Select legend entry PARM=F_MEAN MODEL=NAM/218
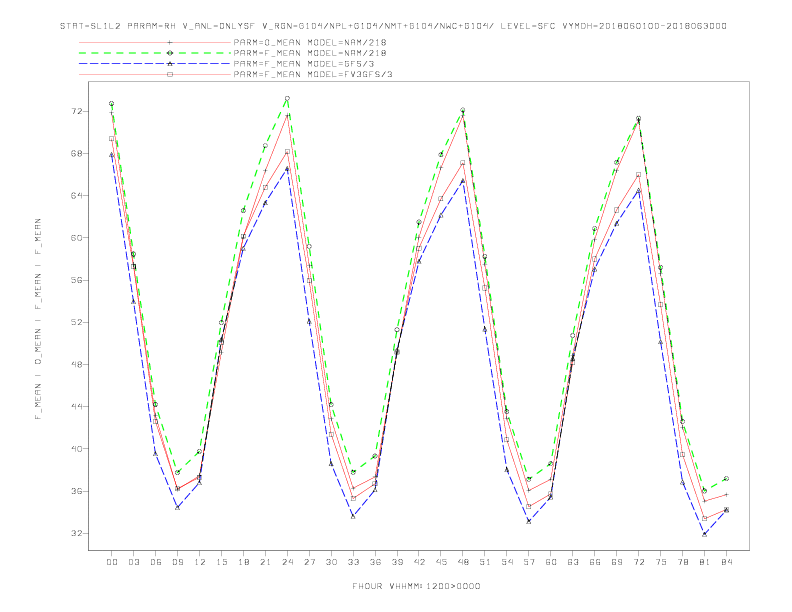This screenshot has width=792, height=612. point(310,53)
